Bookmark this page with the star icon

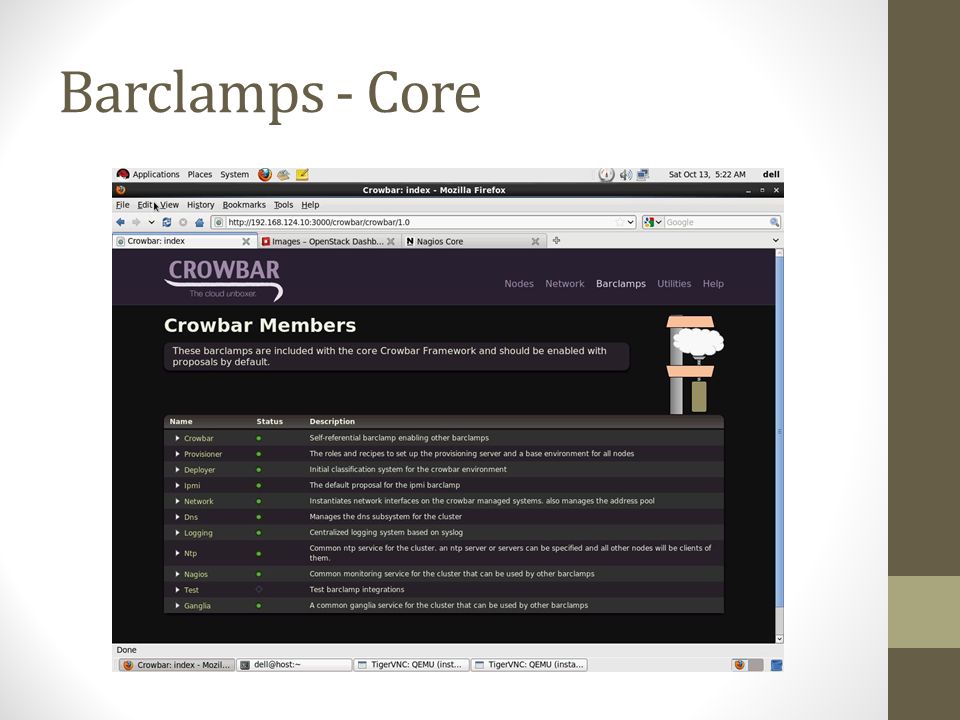pos(620,222)
